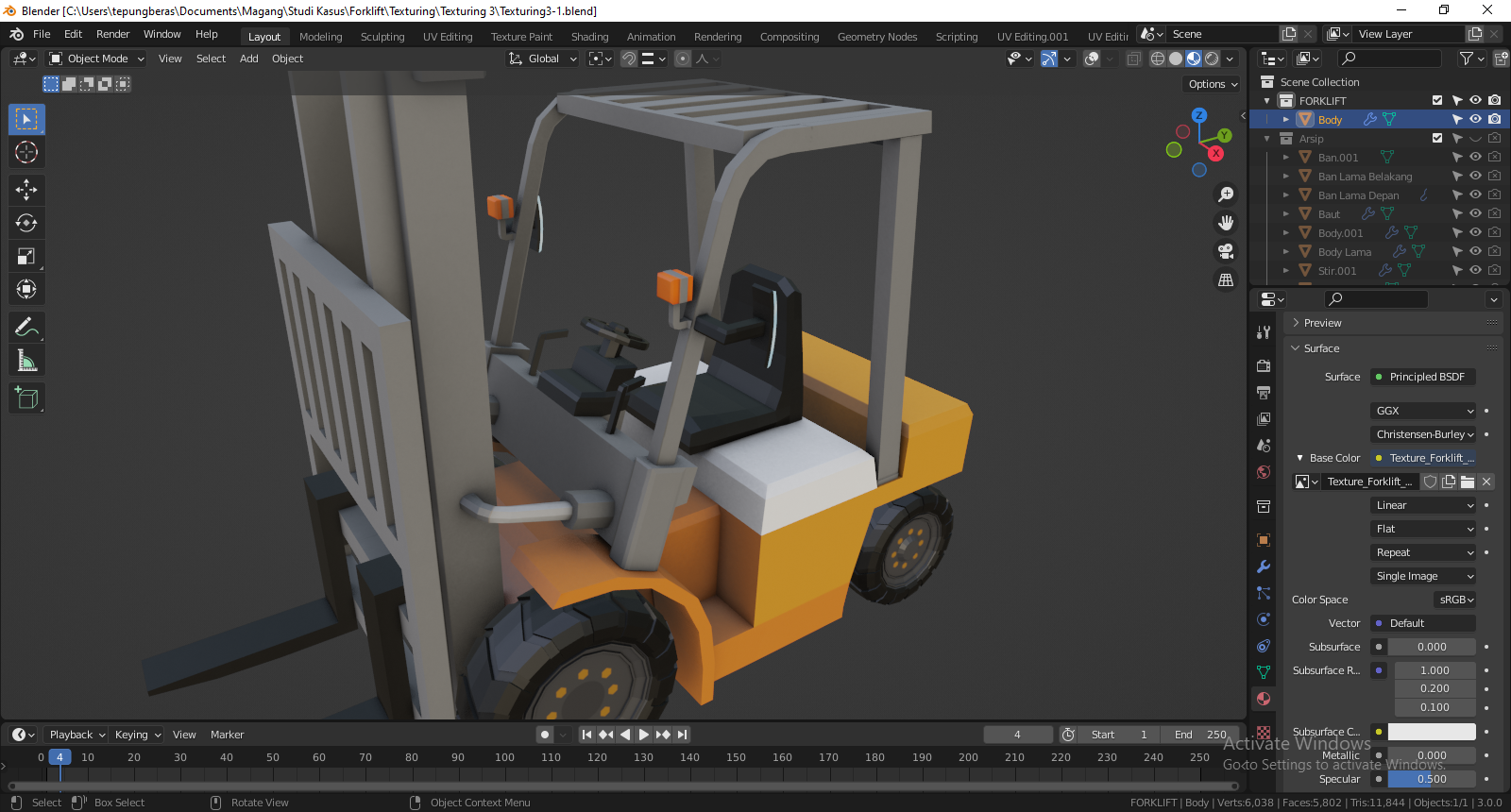Toggle snapping magnet
This screenshot has height=812, width=1511.
pos(629,59)
